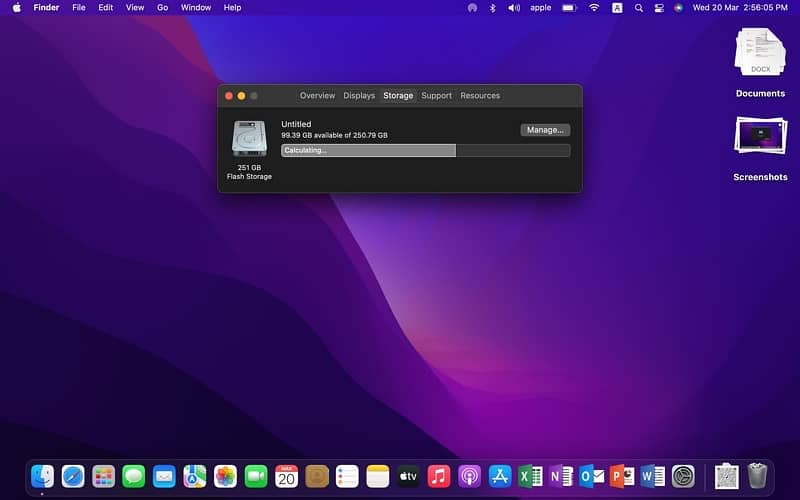This screenshot has width=800, height=500.
Task: Click the Calculating storage progress bar
Action: 425,151
